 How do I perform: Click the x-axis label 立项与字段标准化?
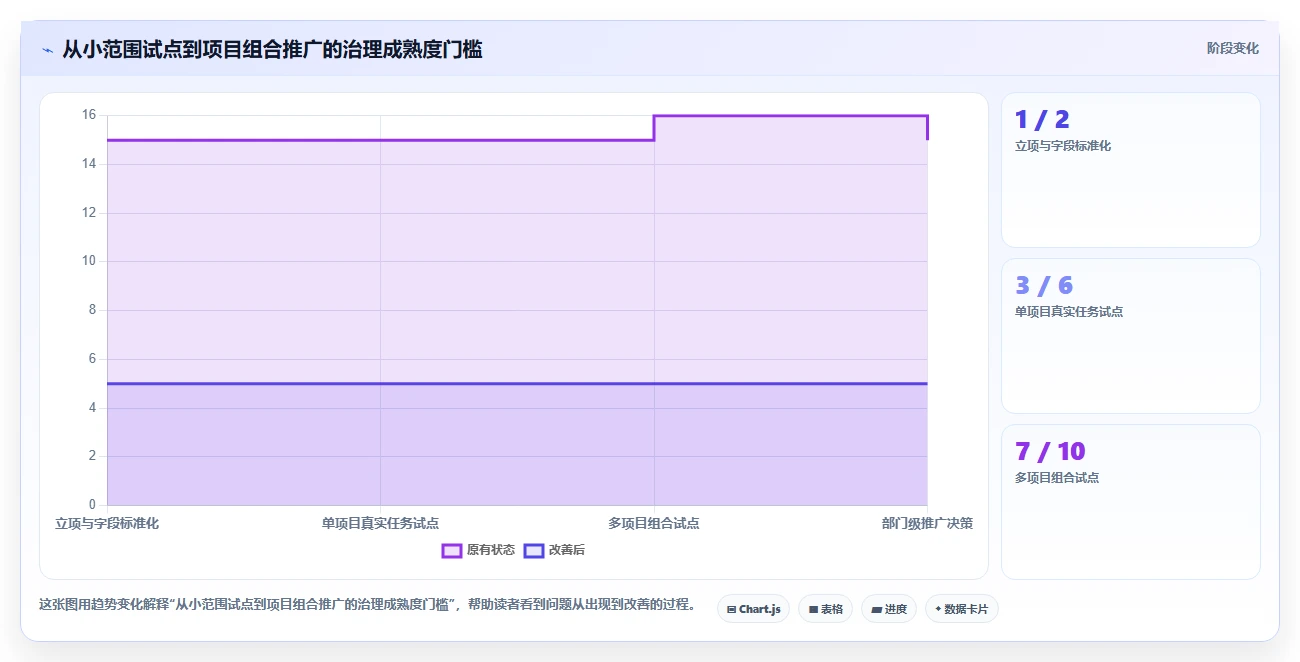(107, 523)
